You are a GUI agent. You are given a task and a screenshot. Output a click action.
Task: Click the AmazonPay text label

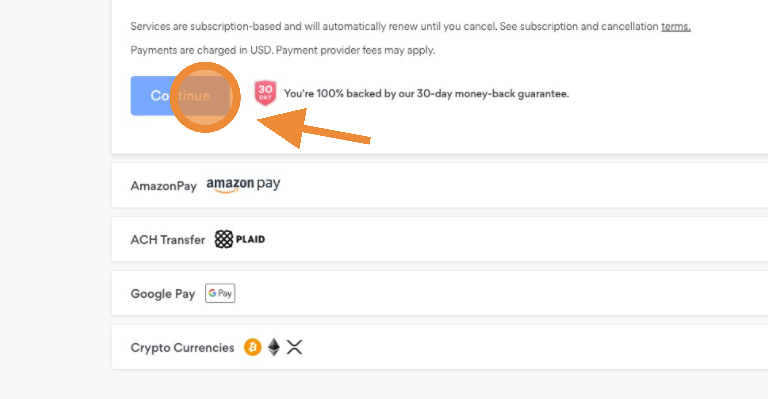coord(164,186)
